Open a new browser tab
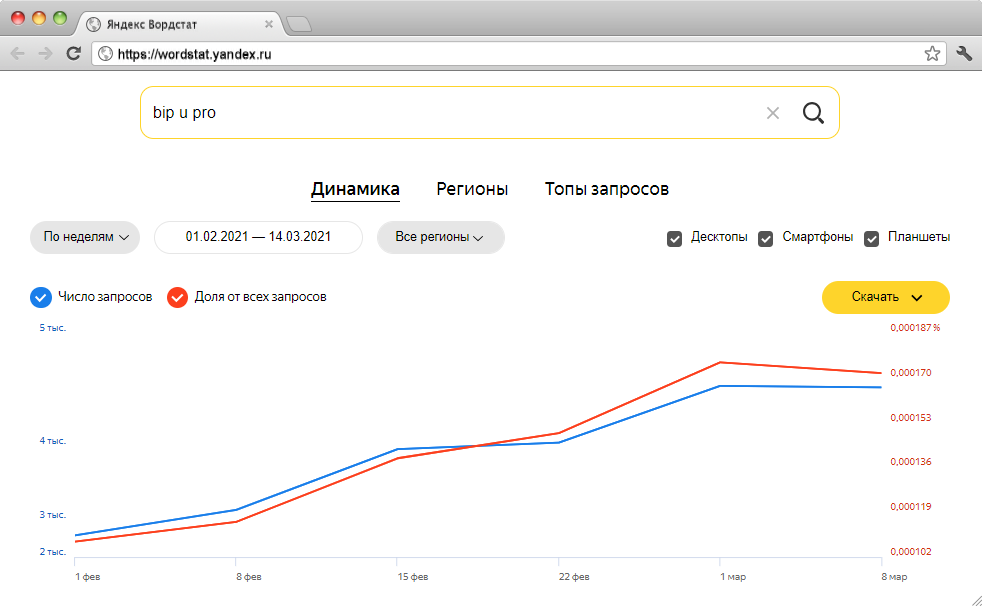 [299, 23]
